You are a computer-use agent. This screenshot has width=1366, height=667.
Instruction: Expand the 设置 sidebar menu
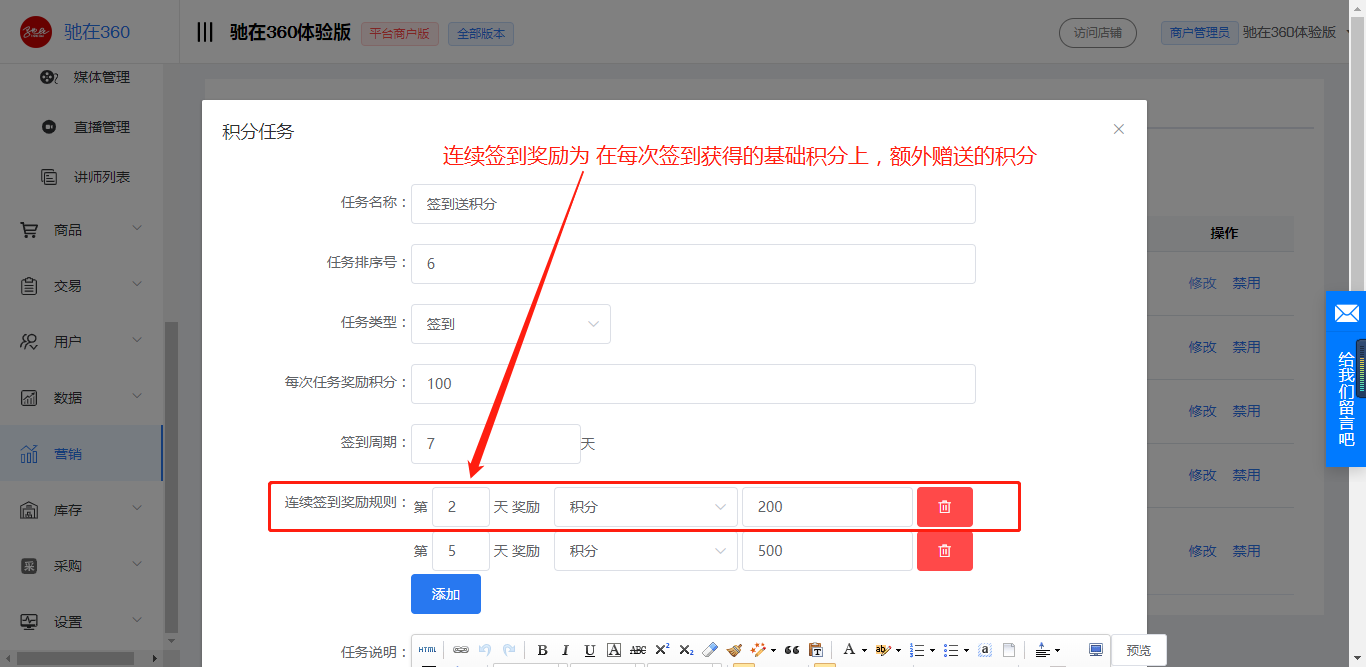[81, 622]
